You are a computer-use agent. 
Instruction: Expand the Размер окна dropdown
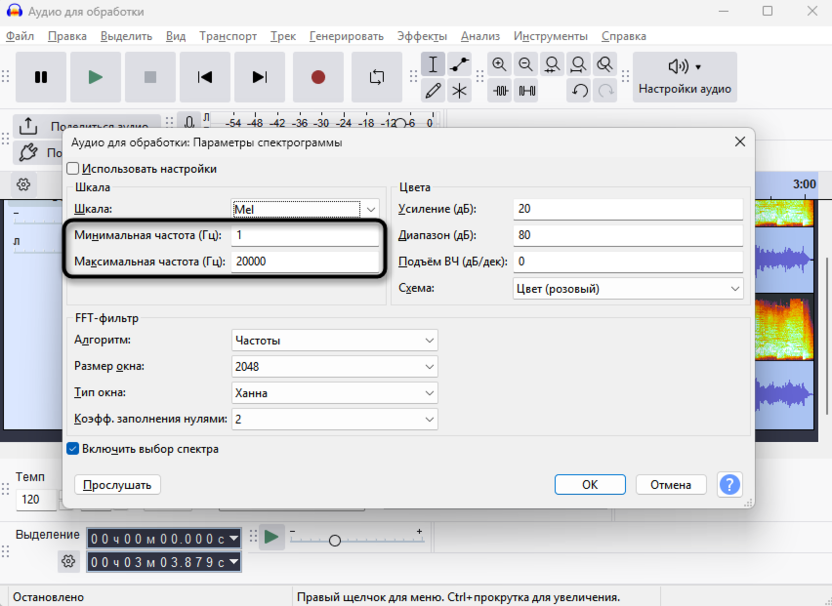click(x=334, y=366)
